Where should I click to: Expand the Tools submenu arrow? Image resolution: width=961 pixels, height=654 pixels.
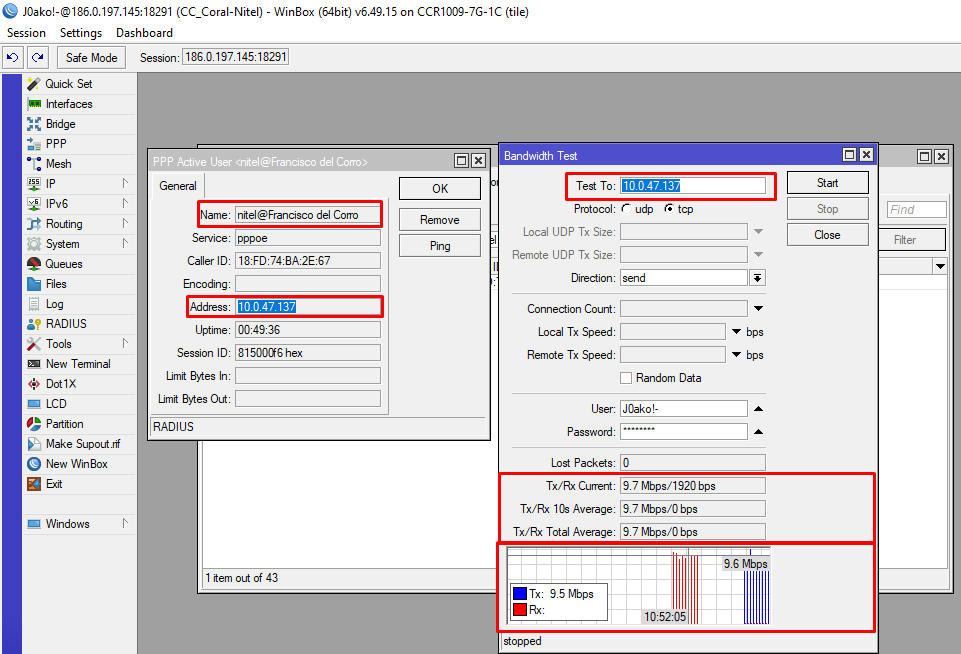(x=125, y=344)
